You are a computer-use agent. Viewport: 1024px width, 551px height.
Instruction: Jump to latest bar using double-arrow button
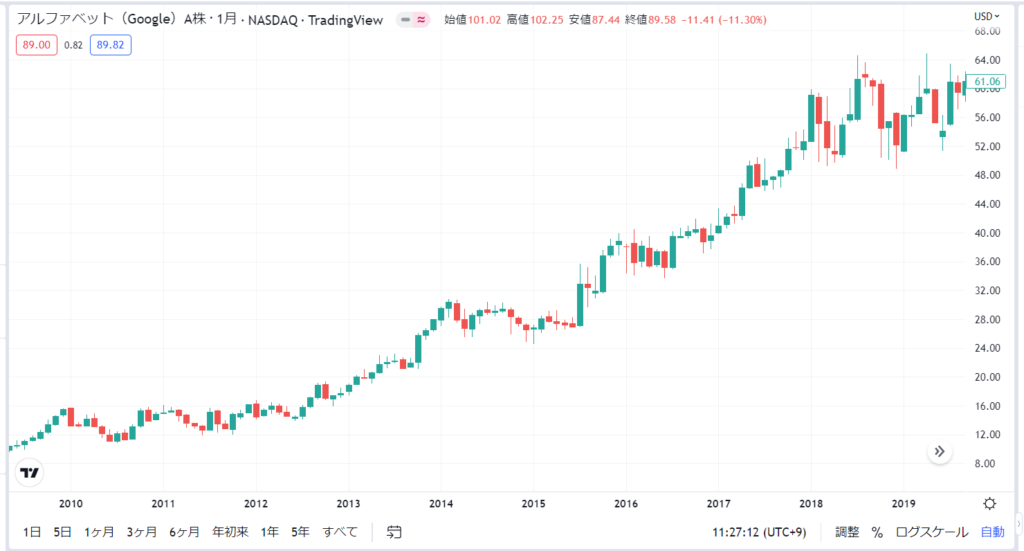click(x=939, y=452)
